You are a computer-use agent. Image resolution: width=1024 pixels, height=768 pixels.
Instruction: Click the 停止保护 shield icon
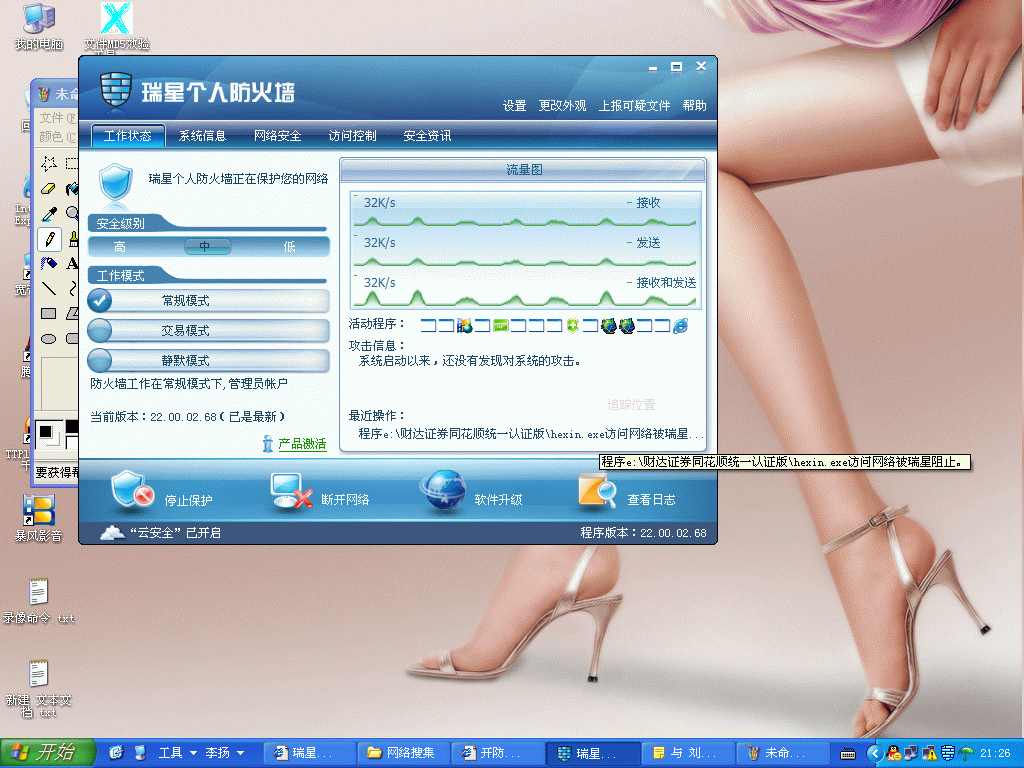point(132,490)
